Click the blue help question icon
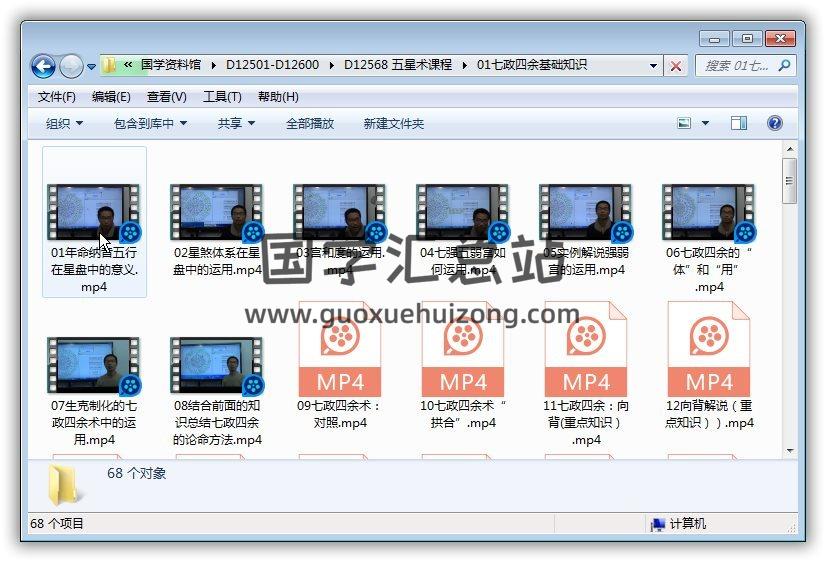 [x=774, y=123]
